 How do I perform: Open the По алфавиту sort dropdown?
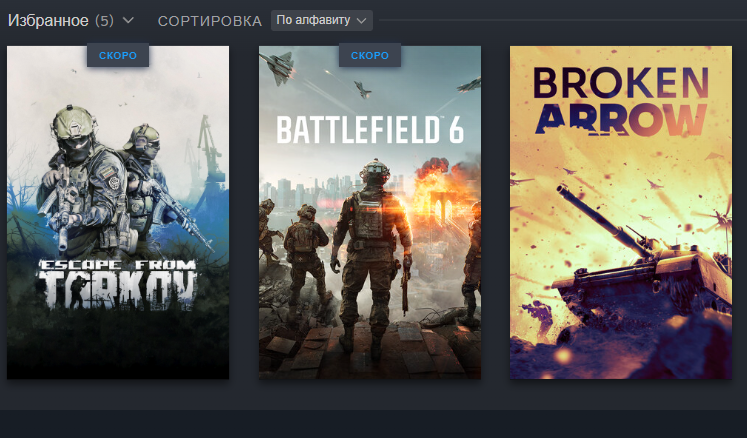click(x=322, y=20)
